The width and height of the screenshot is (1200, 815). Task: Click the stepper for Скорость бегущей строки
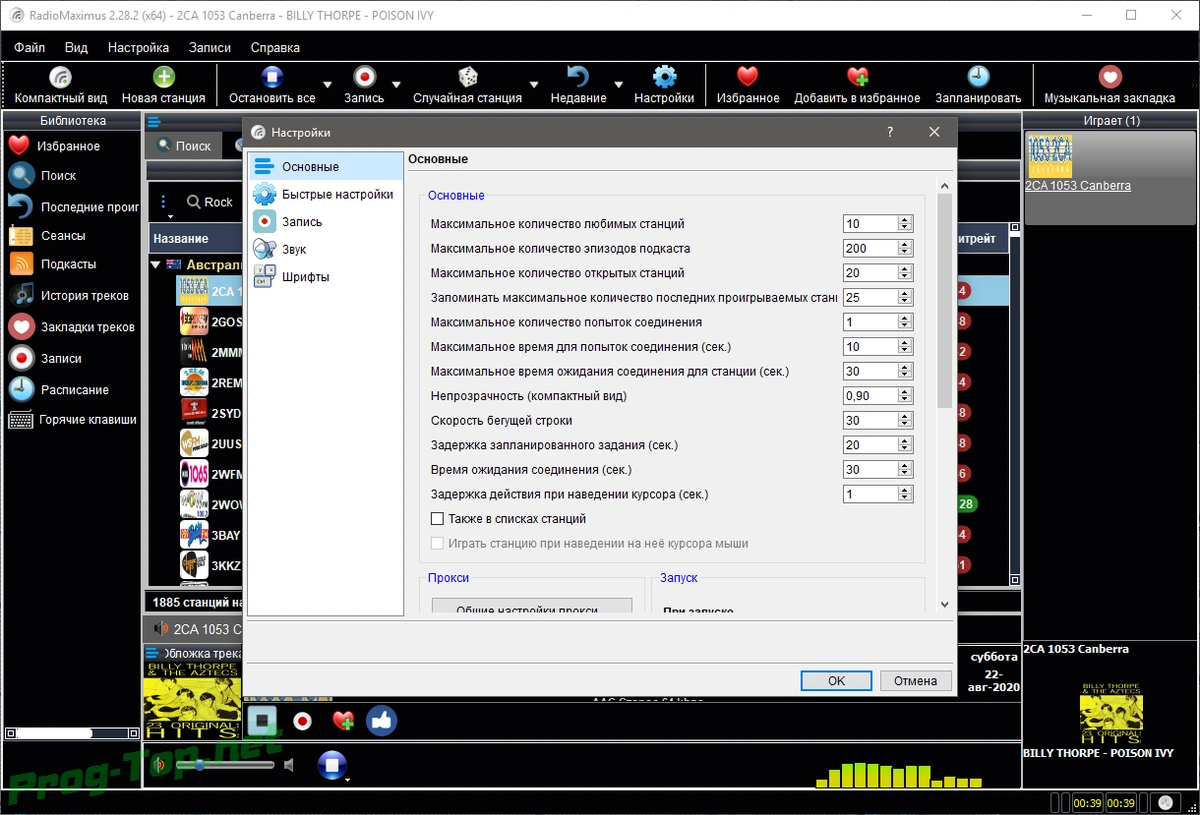(905, 420)
